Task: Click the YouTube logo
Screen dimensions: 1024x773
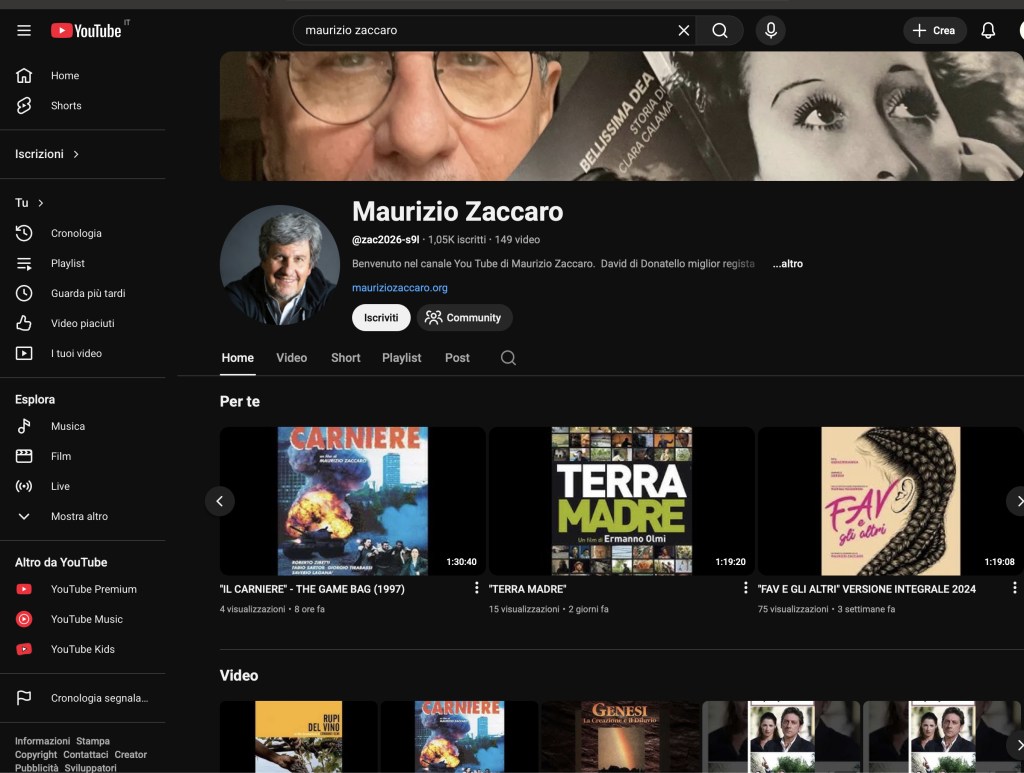Action: point(87,31)
